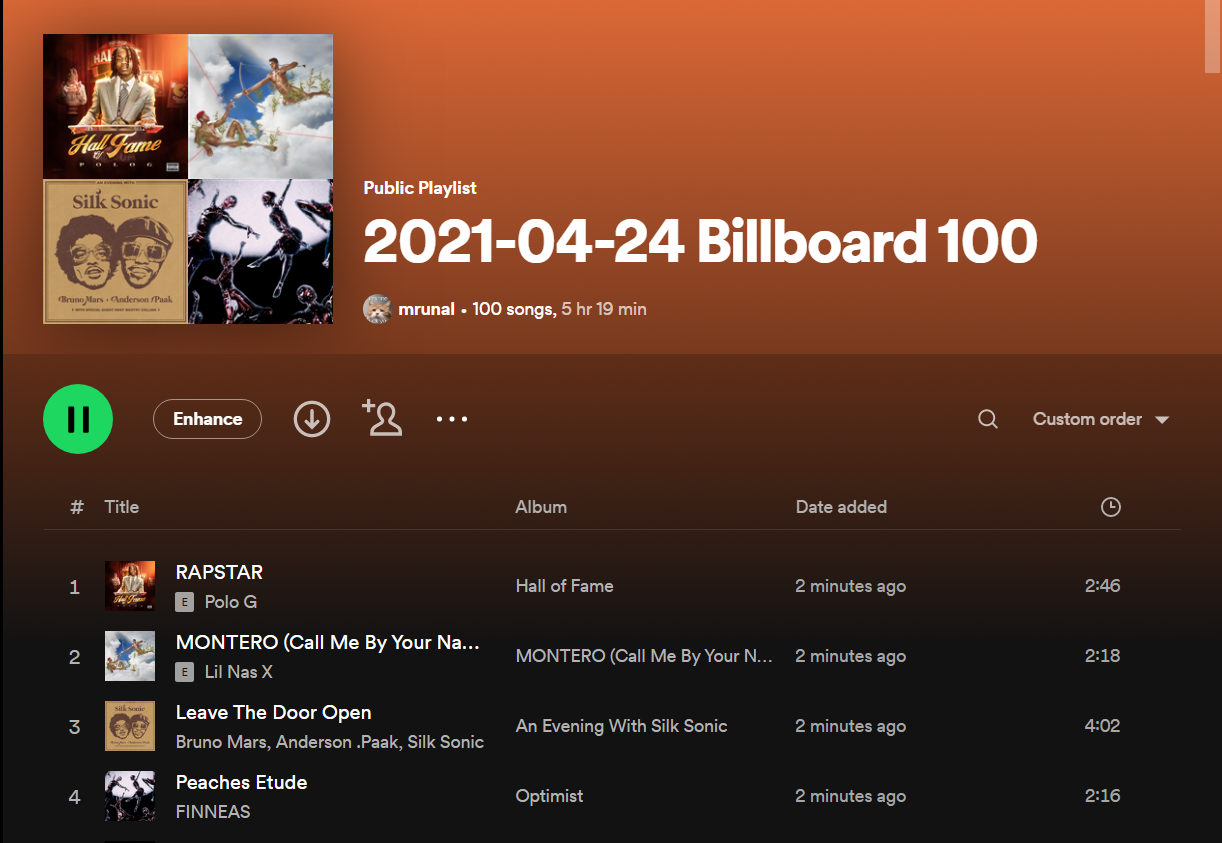
Task: Click the download playlist icon
Action: pyautogui.click(x=311, y=419)
